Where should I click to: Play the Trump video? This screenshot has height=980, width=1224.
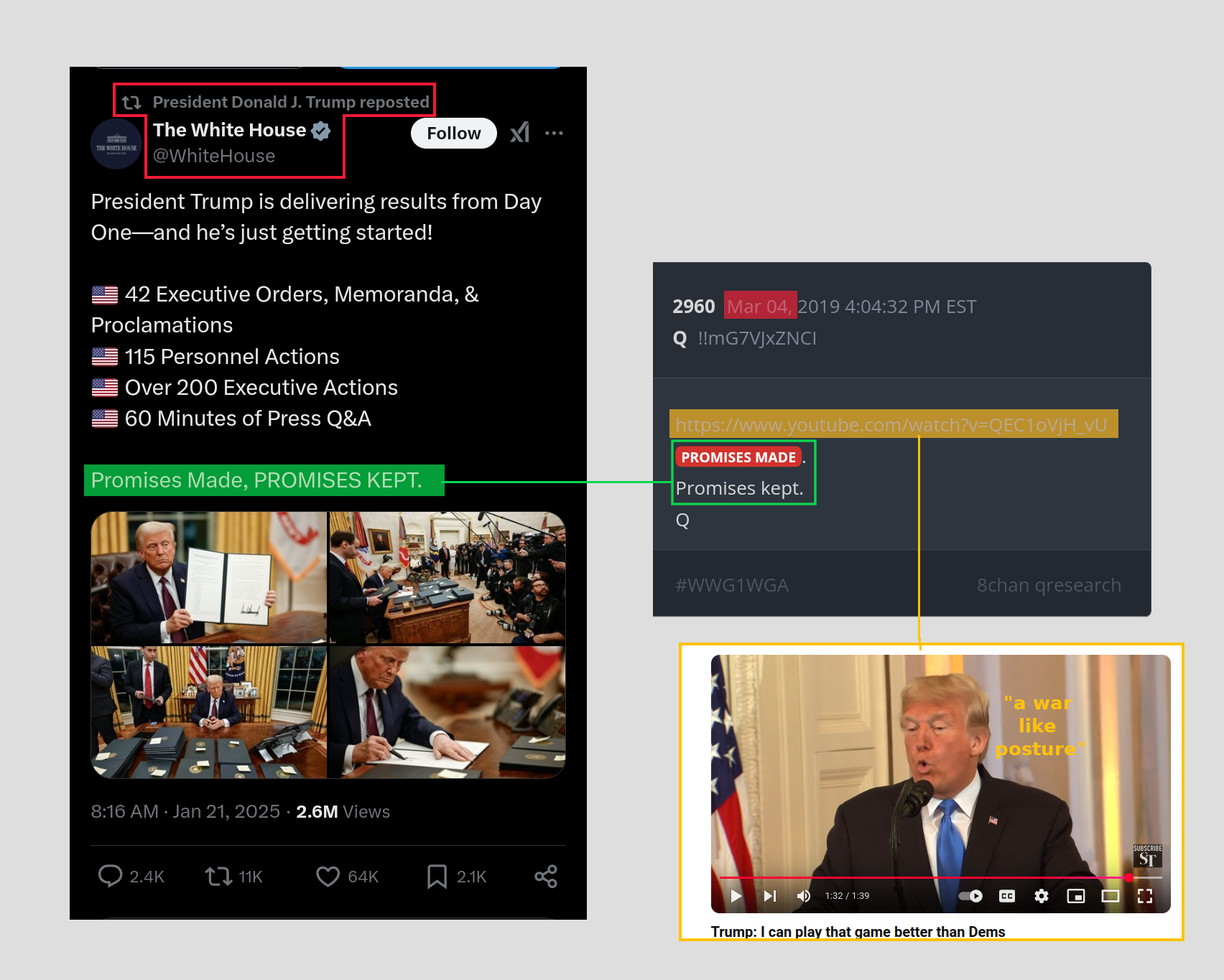[x=736, y=895]
